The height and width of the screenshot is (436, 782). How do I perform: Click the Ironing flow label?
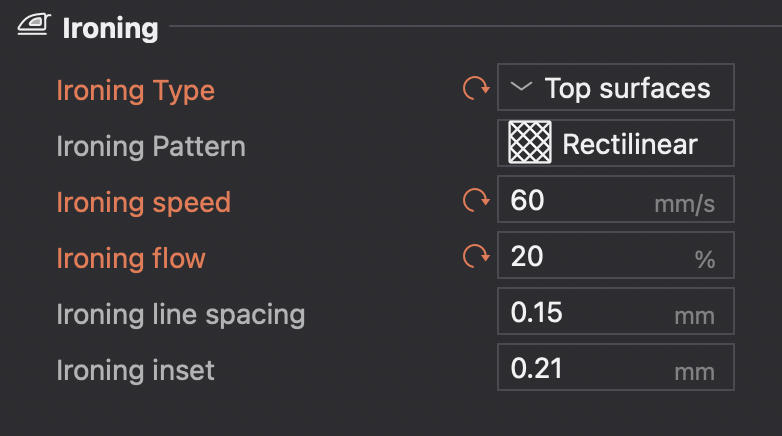[131, 259]
